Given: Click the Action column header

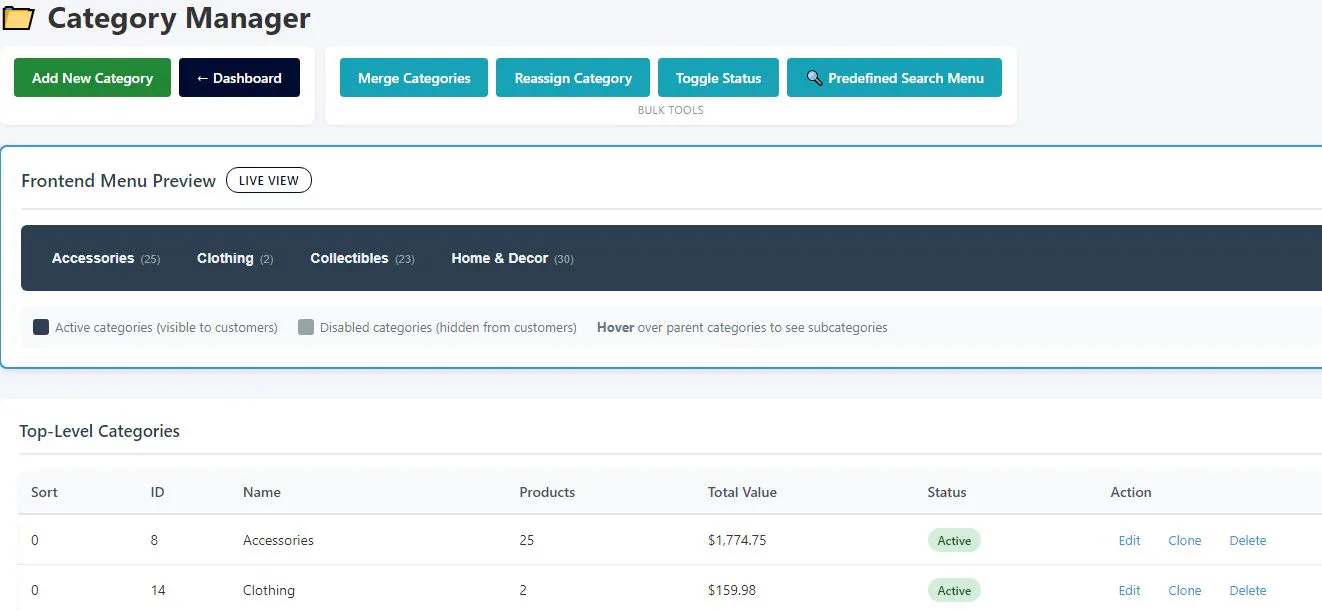Looking at the screenshot, I should [1131, 492].
